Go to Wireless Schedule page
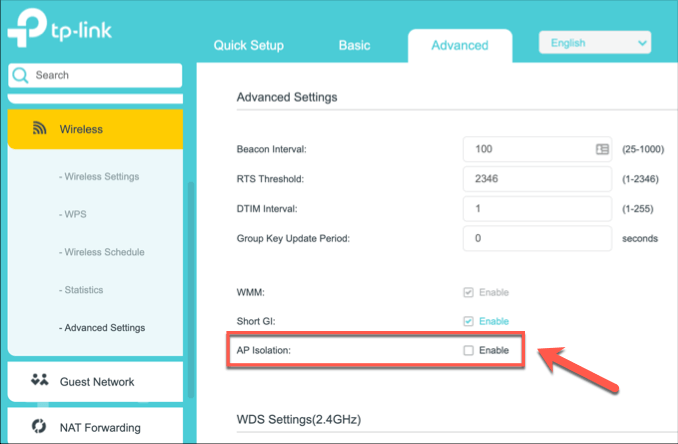Screen dimensions: 678x444 102,252
